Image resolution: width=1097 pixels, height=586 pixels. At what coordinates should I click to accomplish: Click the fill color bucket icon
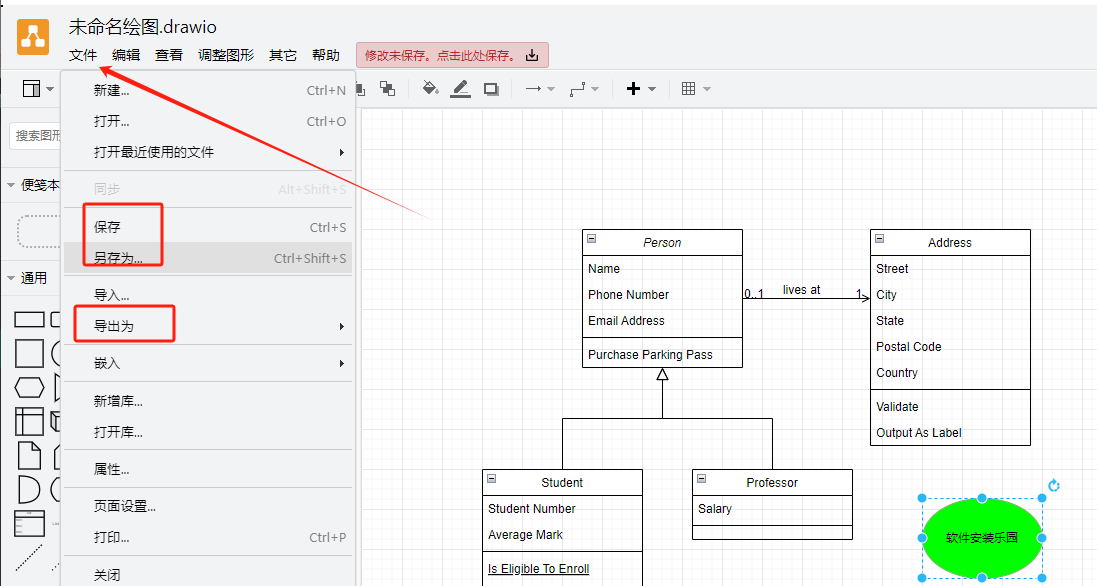430,89
